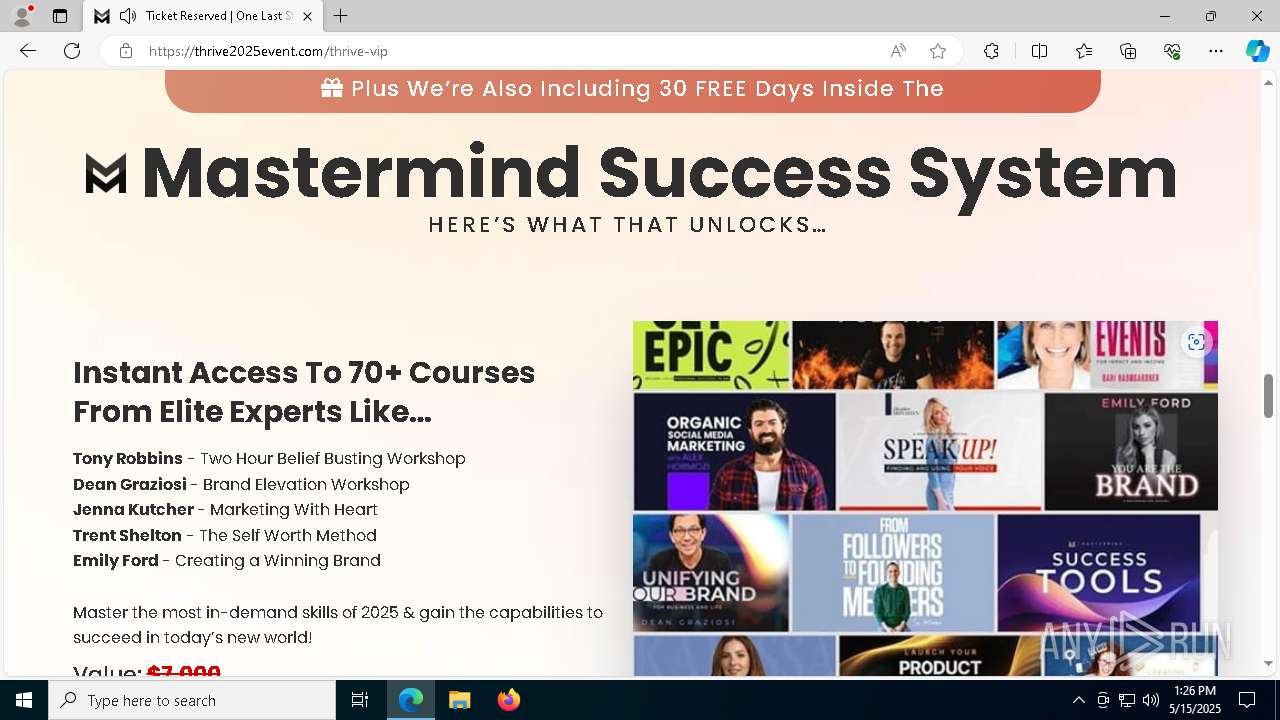Open network tray icon
The height and width of the screenshot is (720, 1280).
[x=1127, y=700]
